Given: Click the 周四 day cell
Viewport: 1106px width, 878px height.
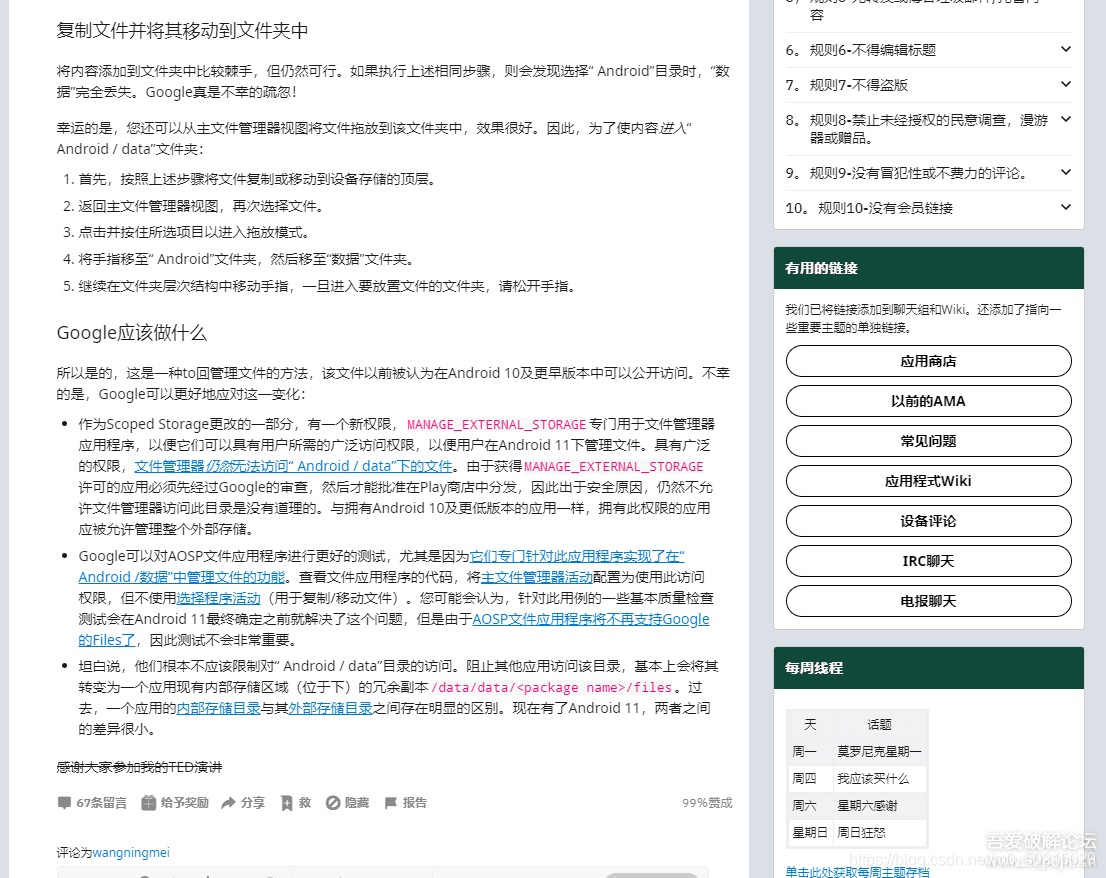Looking at the screenshot, I should pyautogui.click(x=810, y=779).
